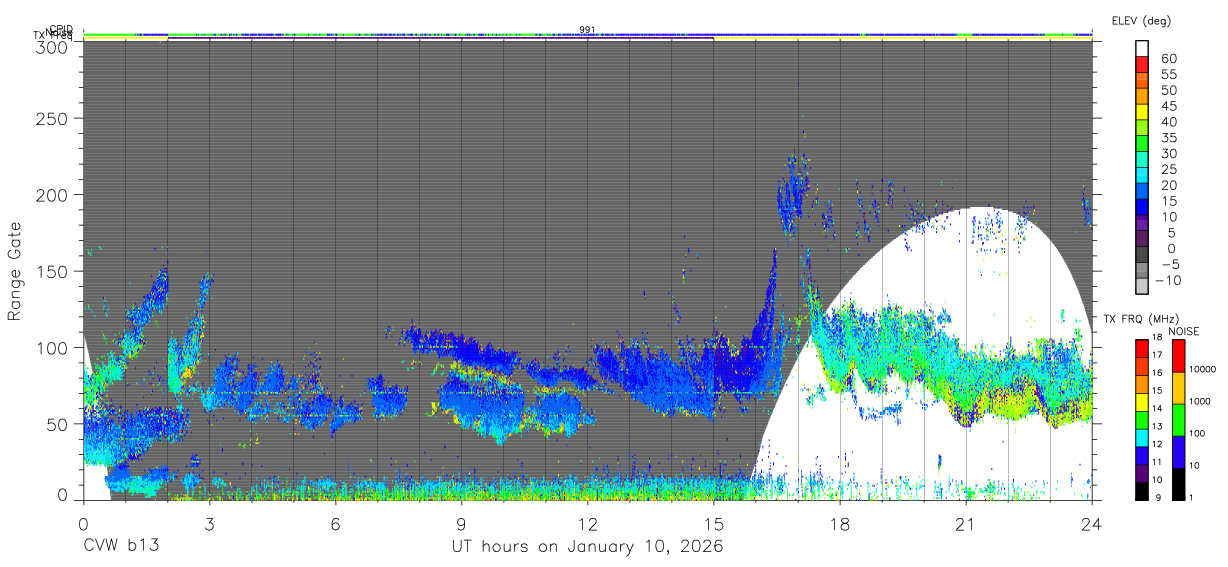The width and height of the screenshot is (1228, 567).
Task: Click the 30 label on ELEV scale
Action: pos(1167,154)
